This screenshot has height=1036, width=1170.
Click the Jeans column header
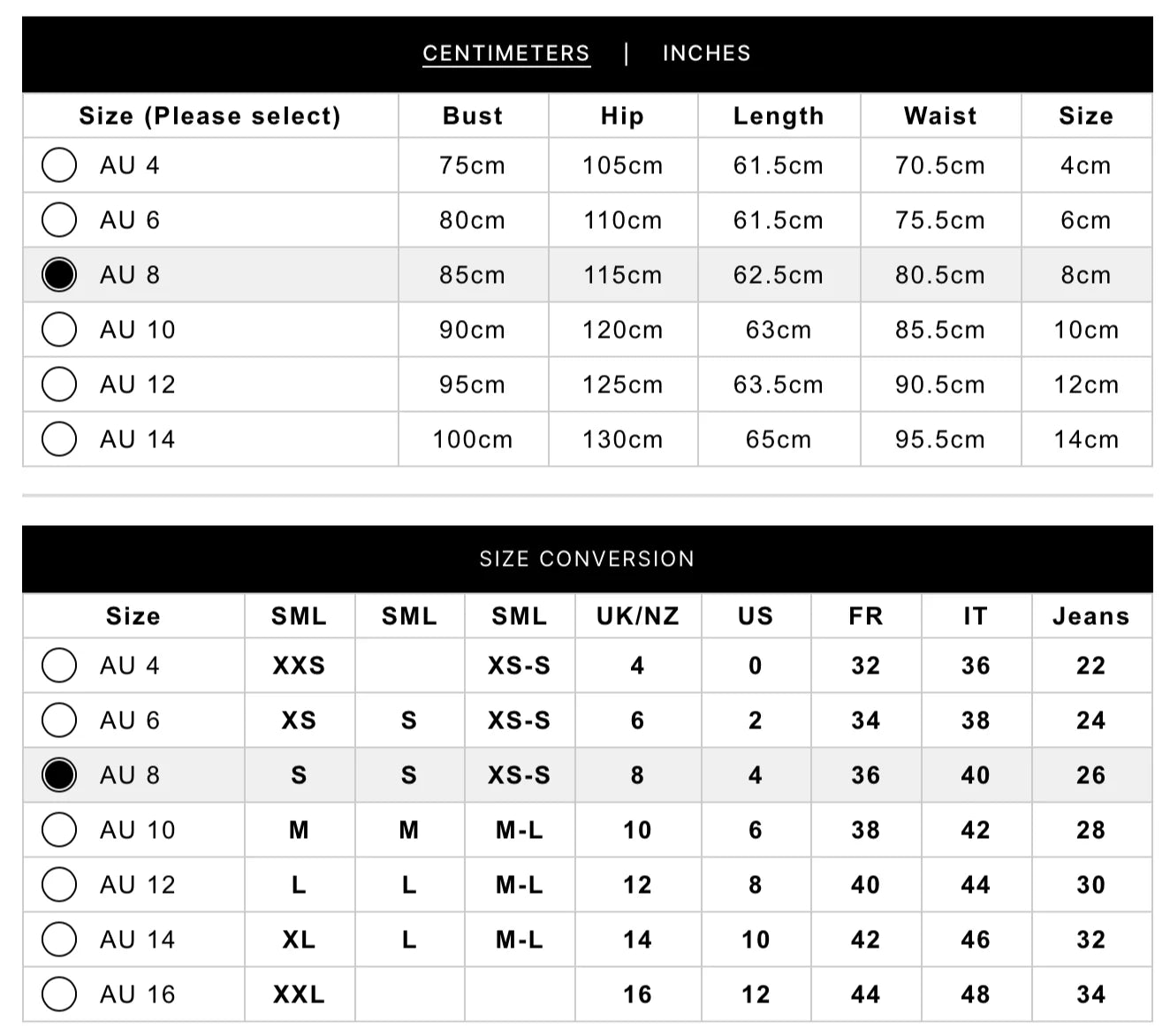click(x=1090, y=616)
